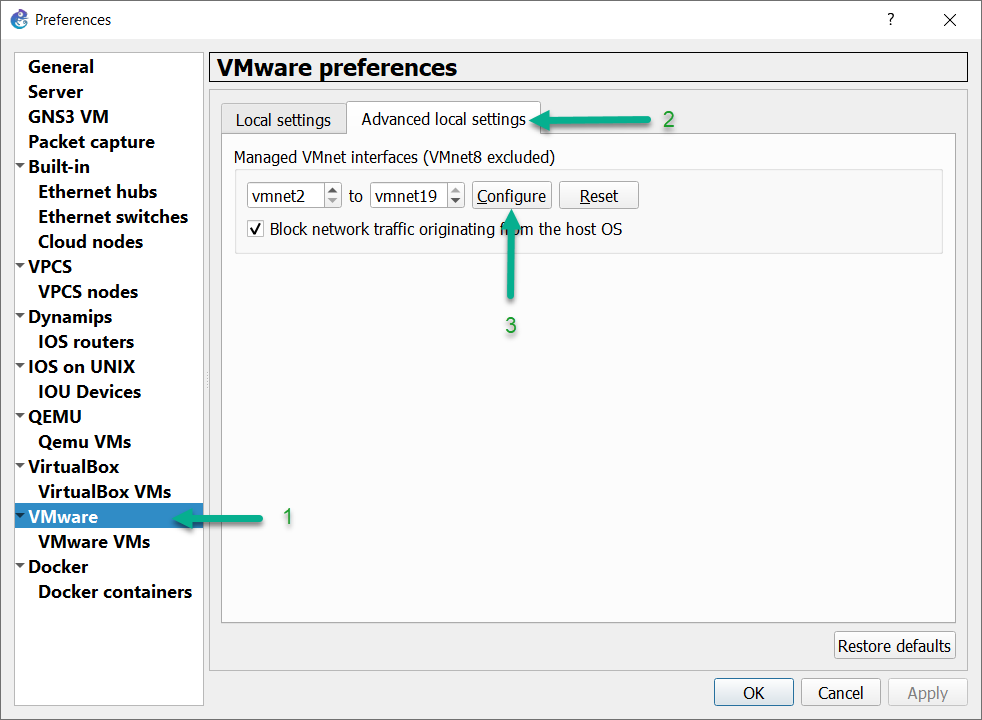Open VMware VMs settings
This screenshot has width=982, height=720.
[94, 542]
